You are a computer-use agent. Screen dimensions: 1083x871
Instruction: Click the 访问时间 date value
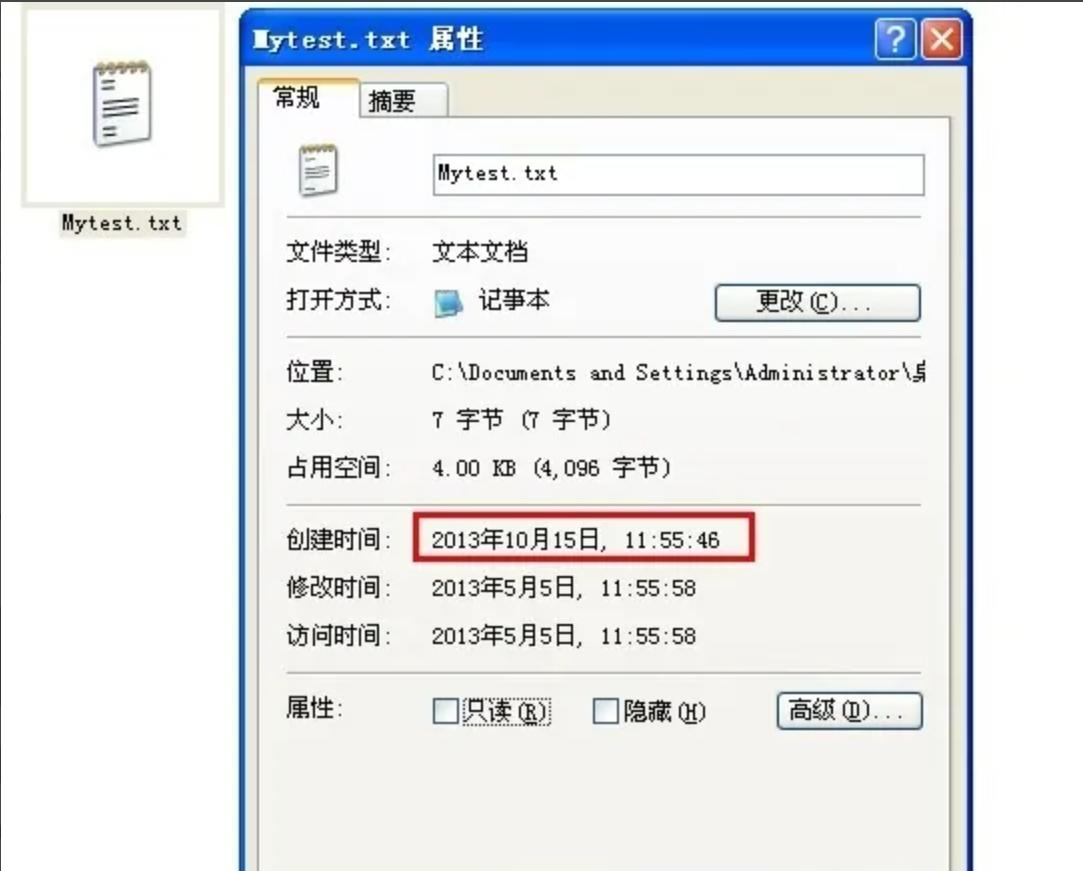564,635
